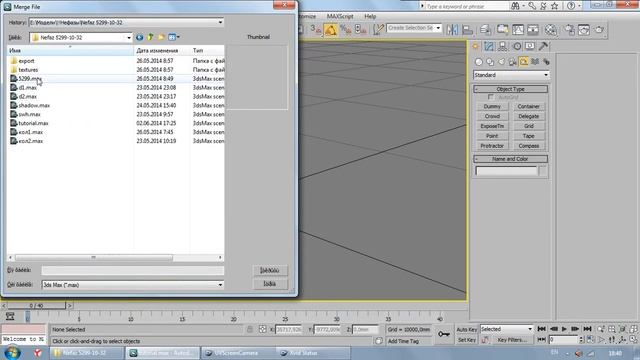Click the Dummy helper button

[x=492, y=107]
